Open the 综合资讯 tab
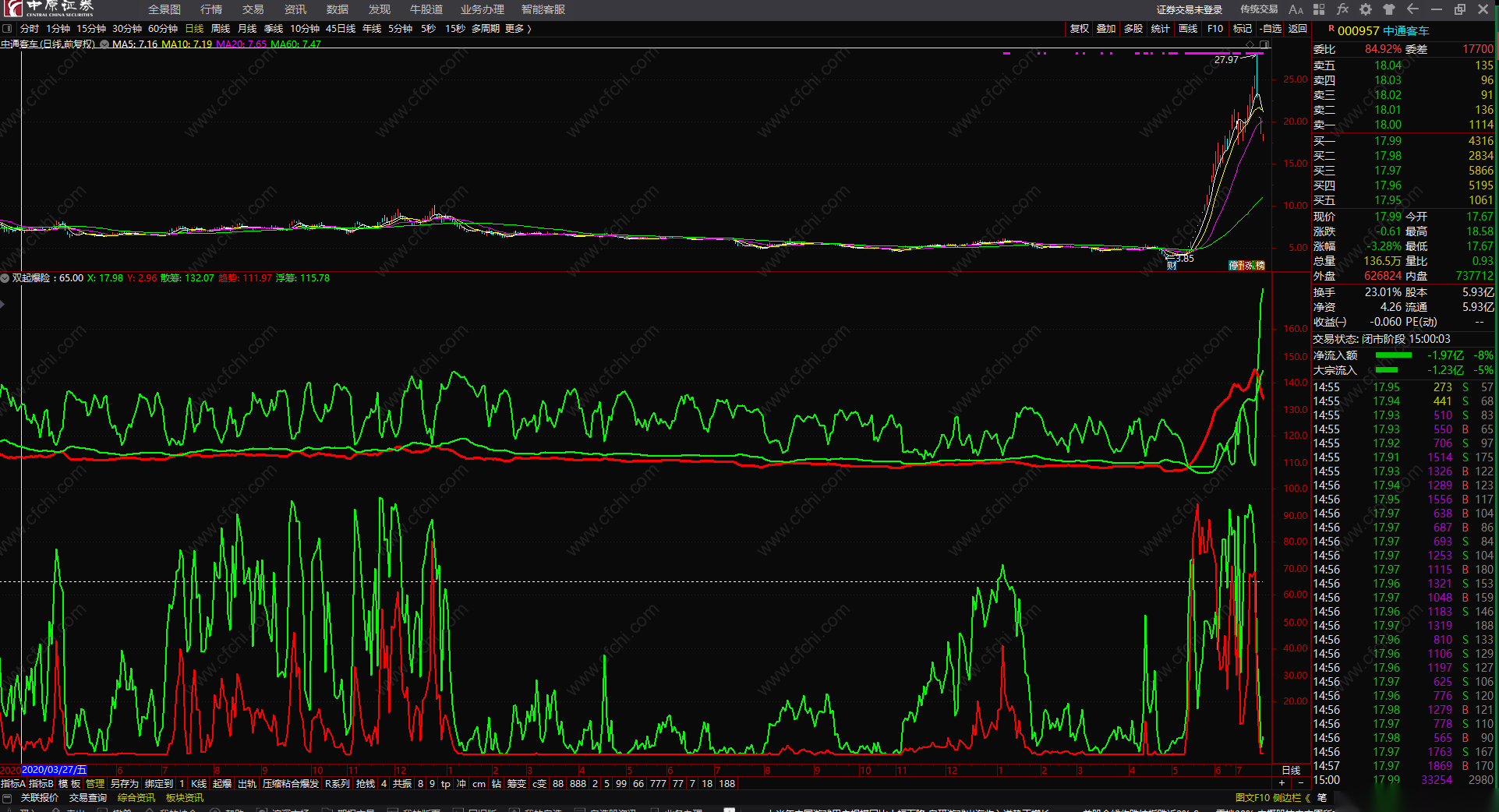Viewport: 1499px width, 812px height. (136, 798)
